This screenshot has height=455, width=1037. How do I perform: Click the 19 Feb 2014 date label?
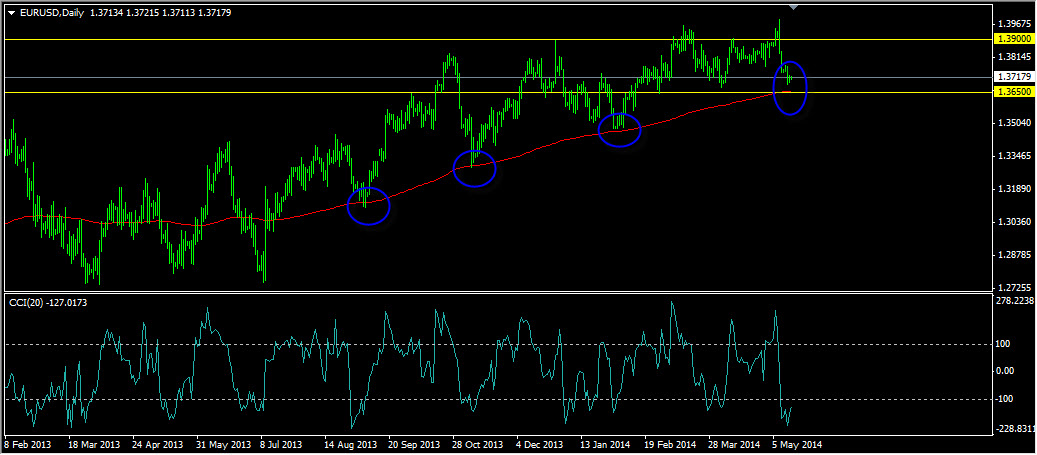coord(669,444)
